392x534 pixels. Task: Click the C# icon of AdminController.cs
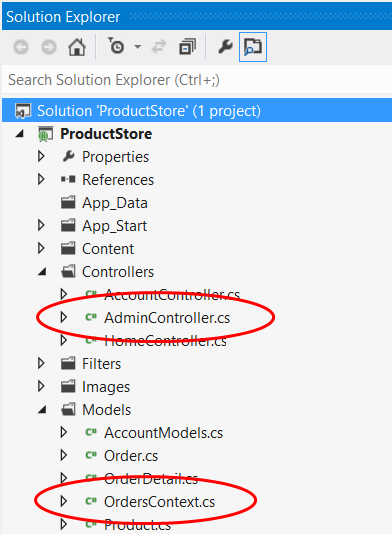(x=91, y=317)
